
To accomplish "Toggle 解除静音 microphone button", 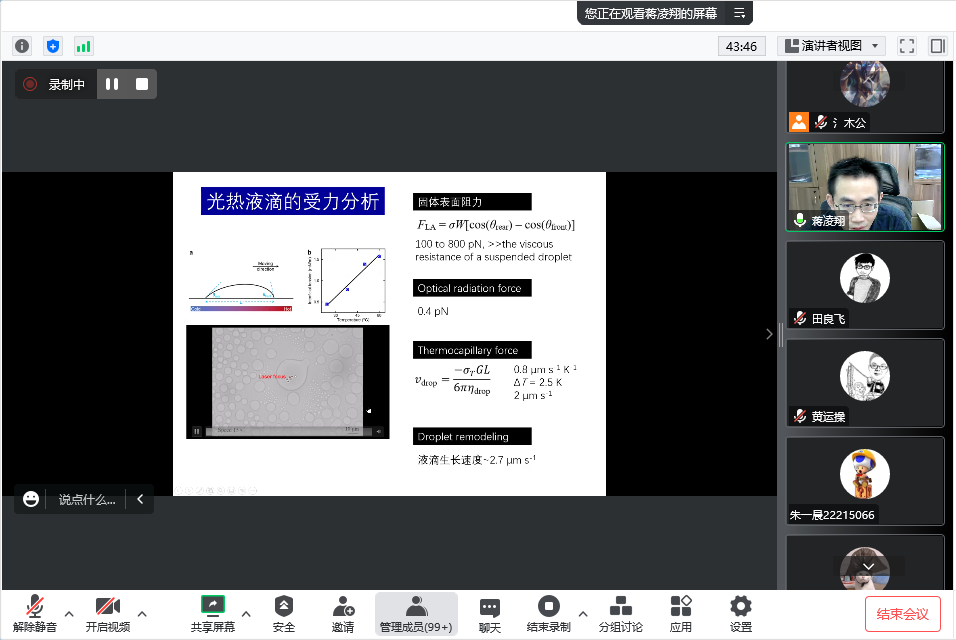I will coord(35,613).
